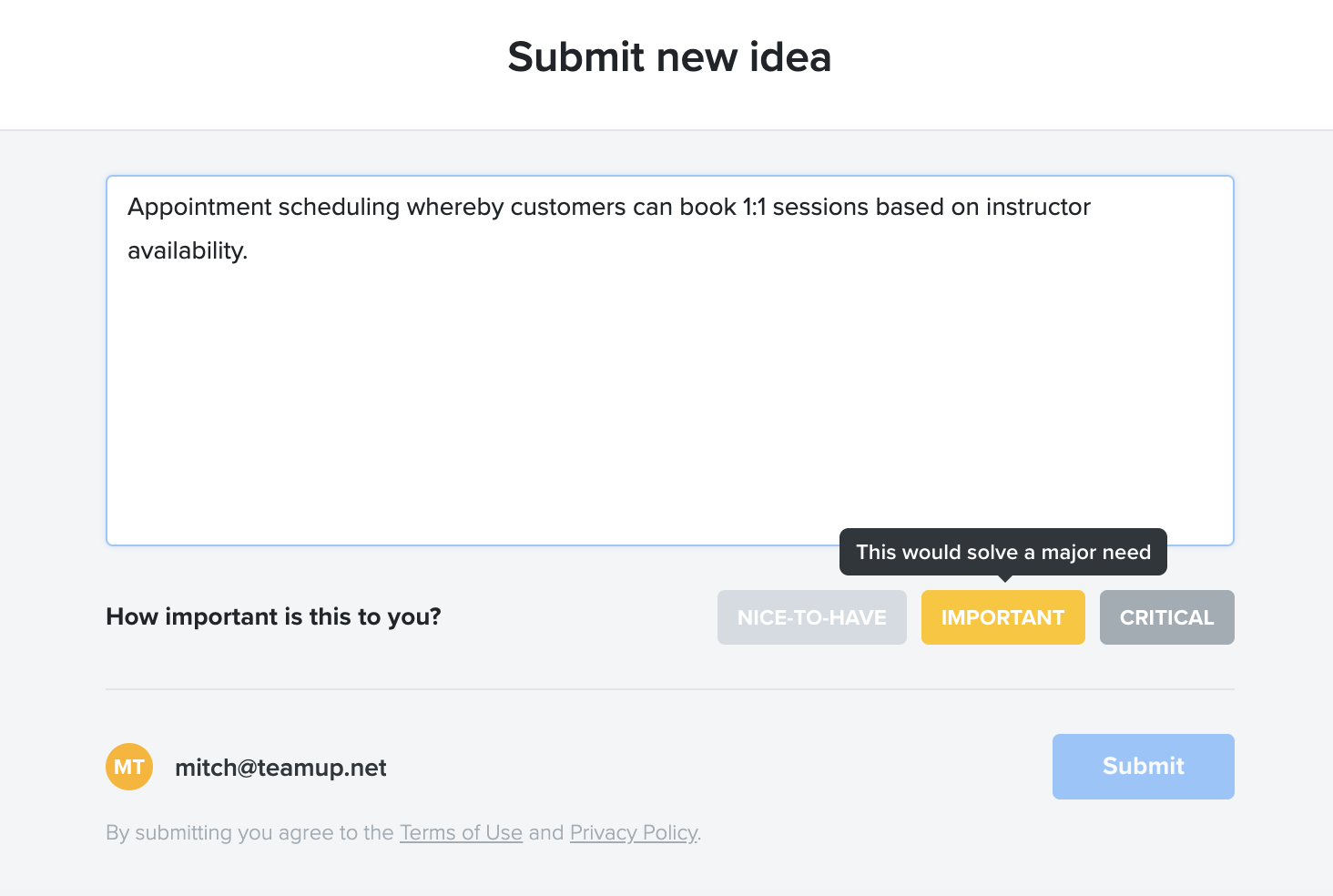This screenshot has height=896, width=1333.
Task: Click the word "sessions" in the idea text
Action: point(820,208)
